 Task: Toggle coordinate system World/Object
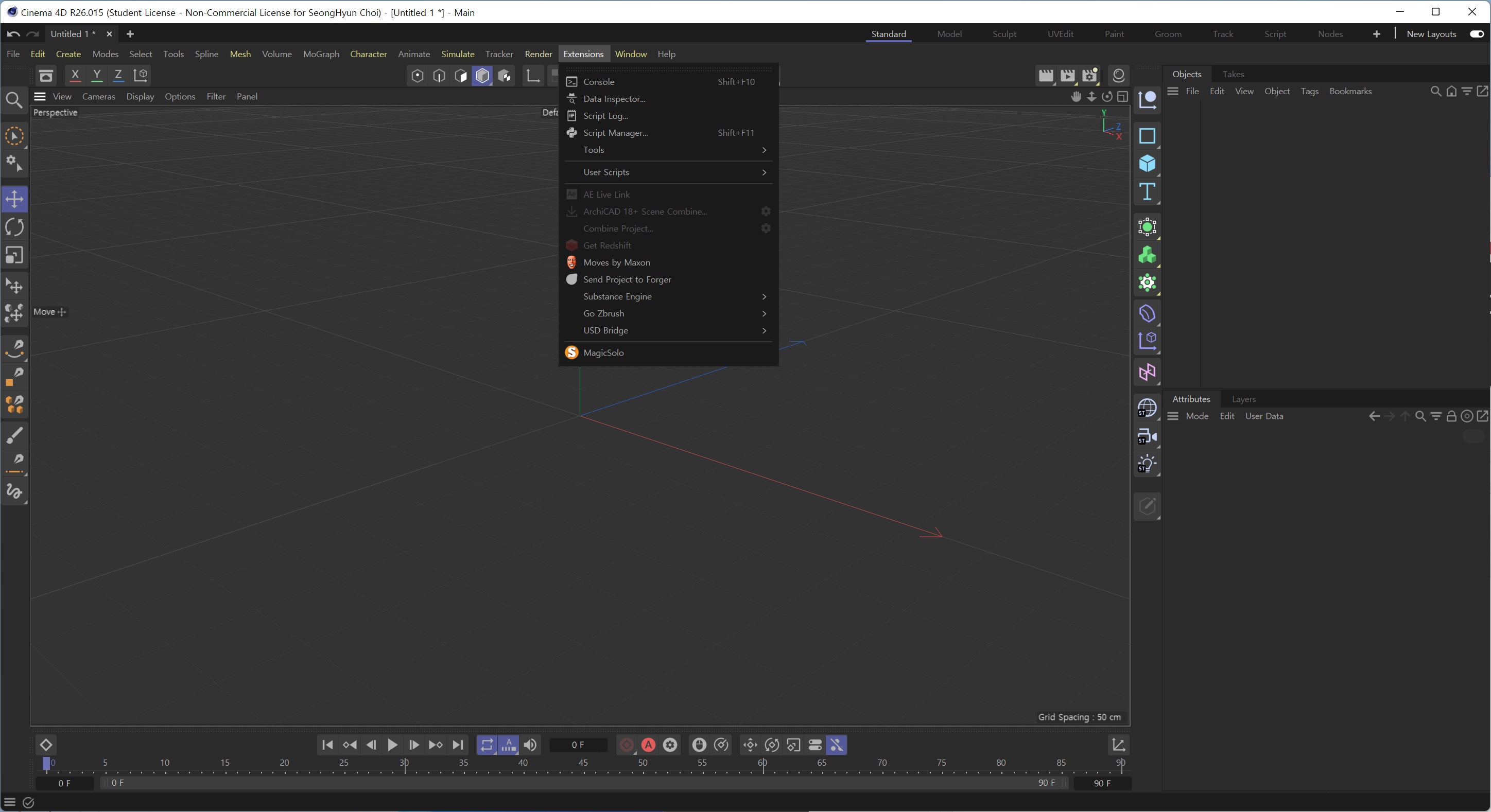click(141, 75)
